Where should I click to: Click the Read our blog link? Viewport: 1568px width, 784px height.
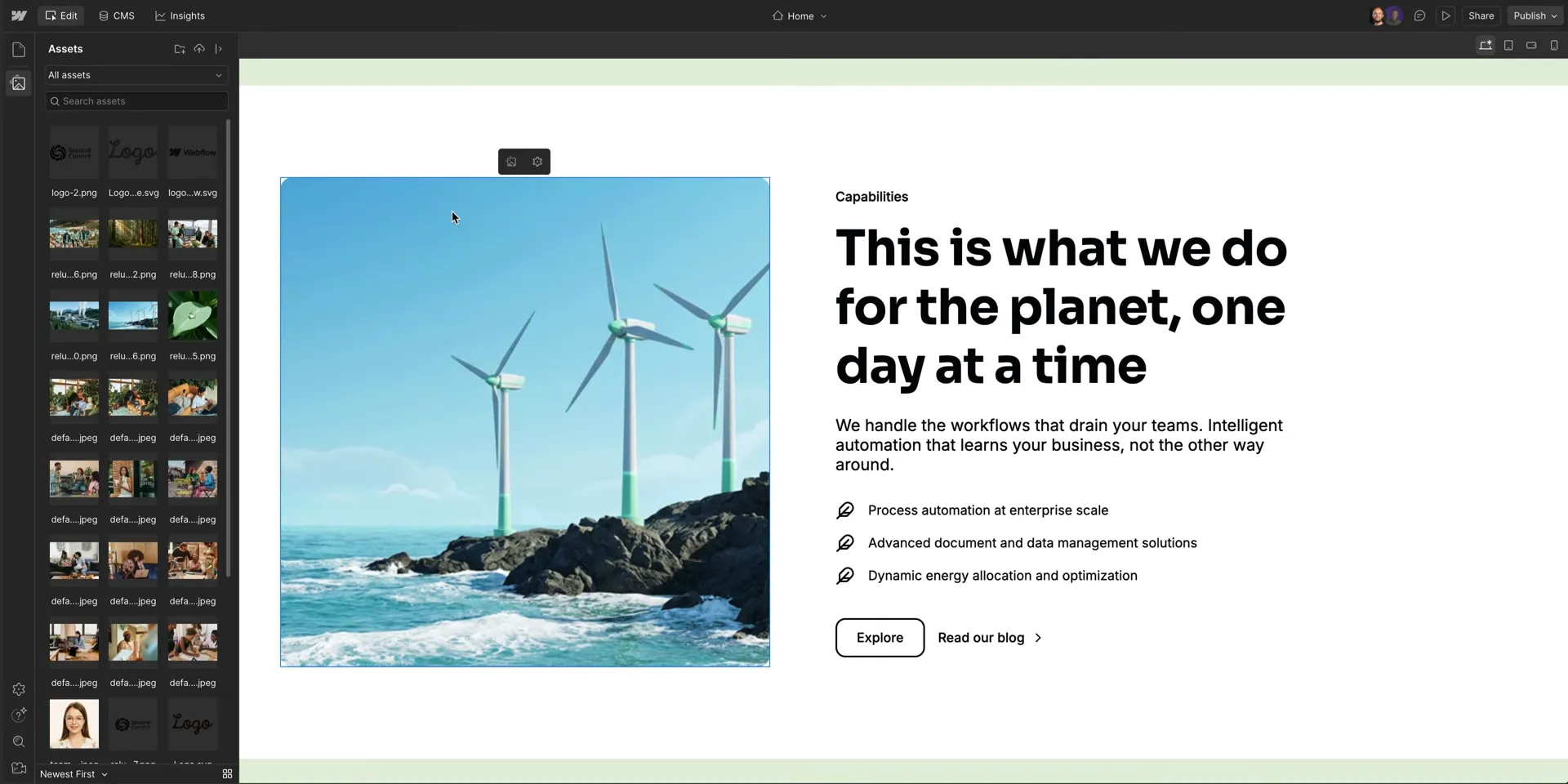pyautogui.click(x=990, y=638)
